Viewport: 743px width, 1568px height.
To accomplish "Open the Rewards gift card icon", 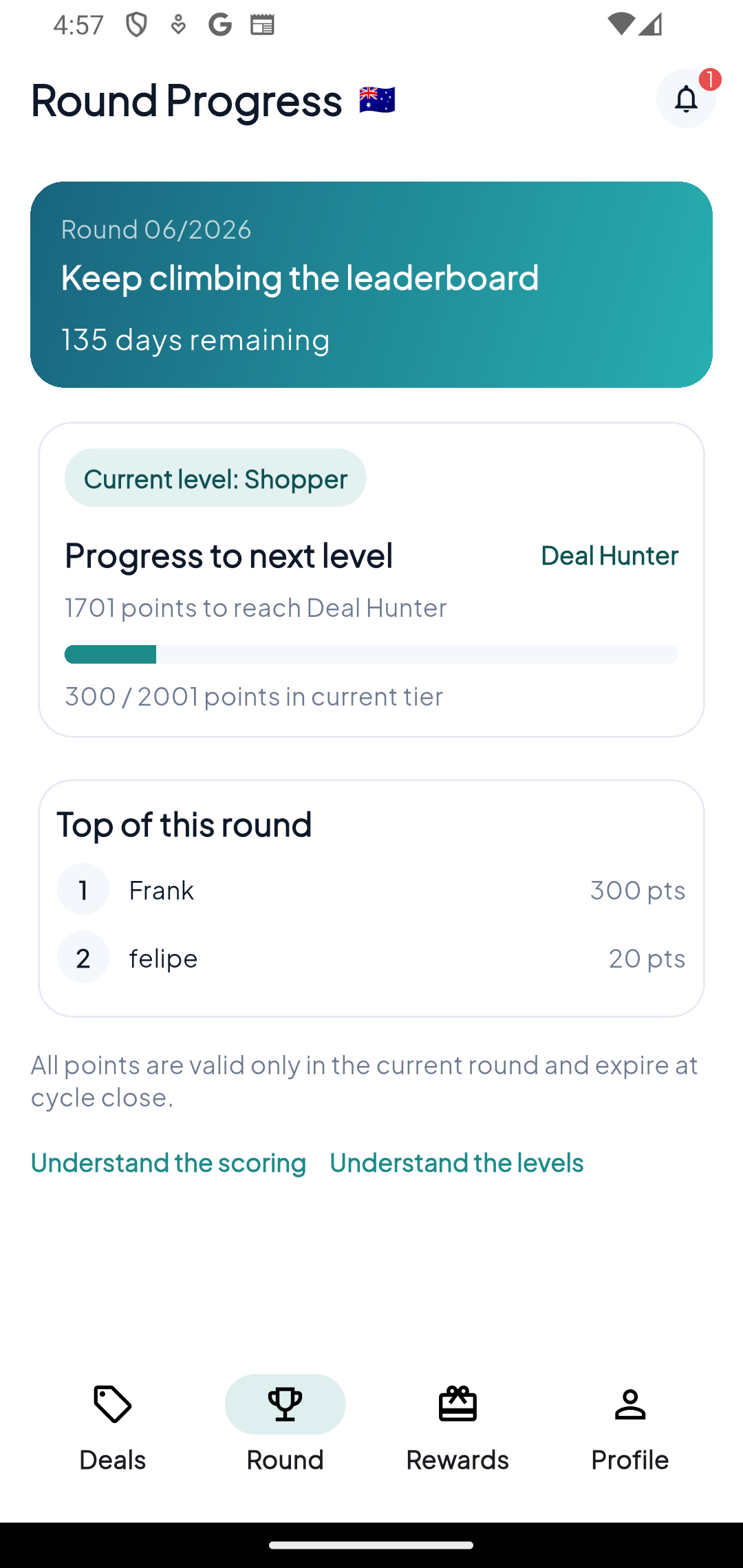I will pos(457,1404).
